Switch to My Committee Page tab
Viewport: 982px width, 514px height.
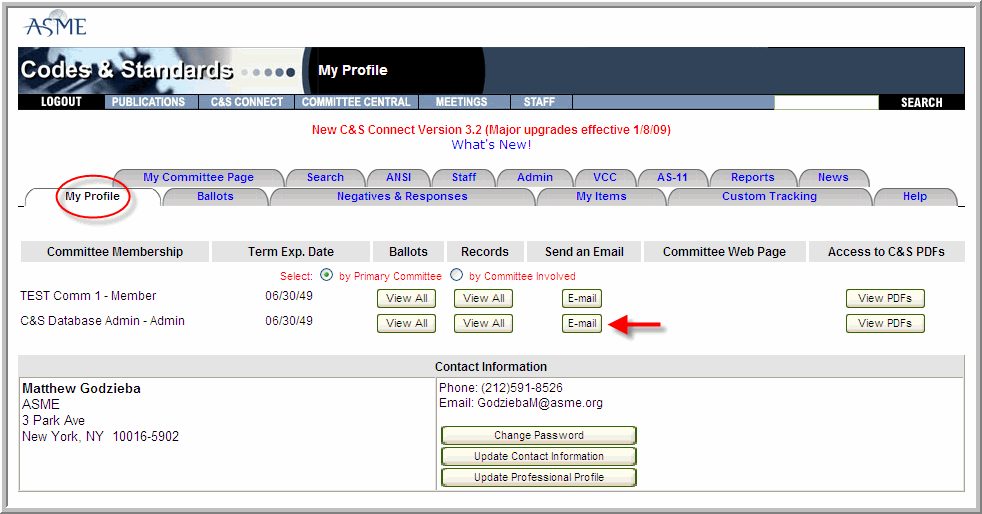click(199, 177)
